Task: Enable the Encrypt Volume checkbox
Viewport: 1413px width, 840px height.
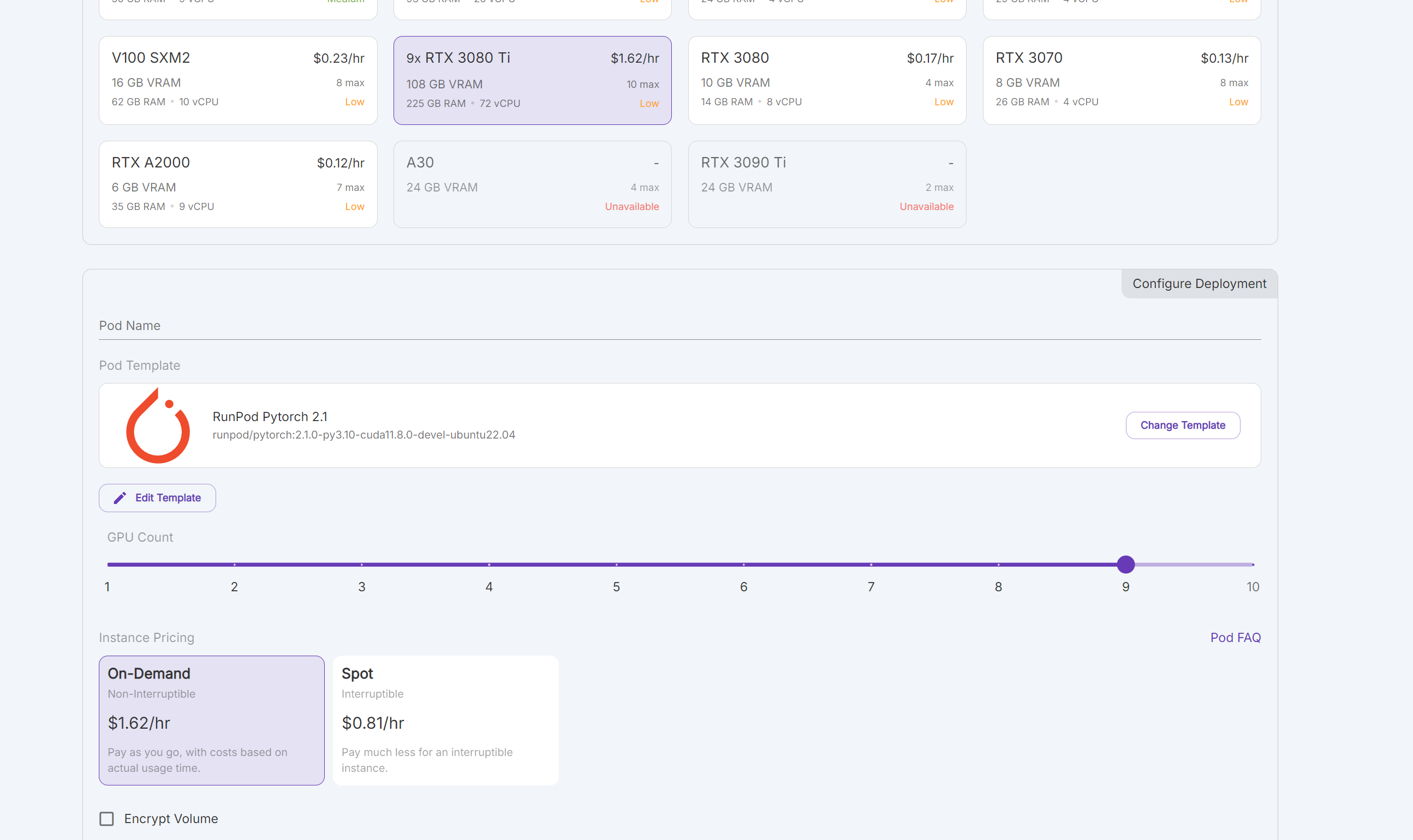Action: coord(106,819)
